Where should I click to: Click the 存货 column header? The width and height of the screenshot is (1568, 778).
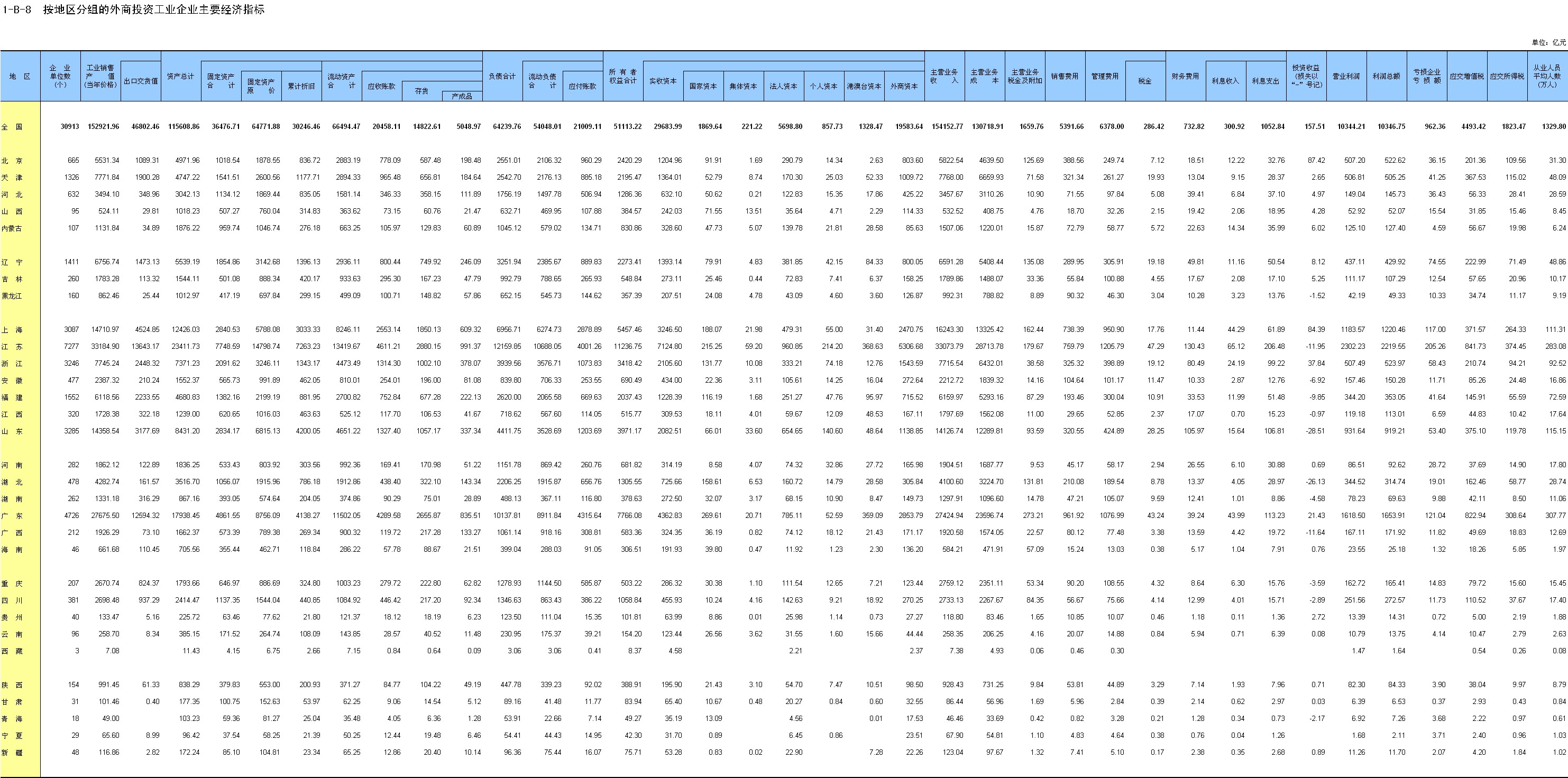tap(422, 90)
